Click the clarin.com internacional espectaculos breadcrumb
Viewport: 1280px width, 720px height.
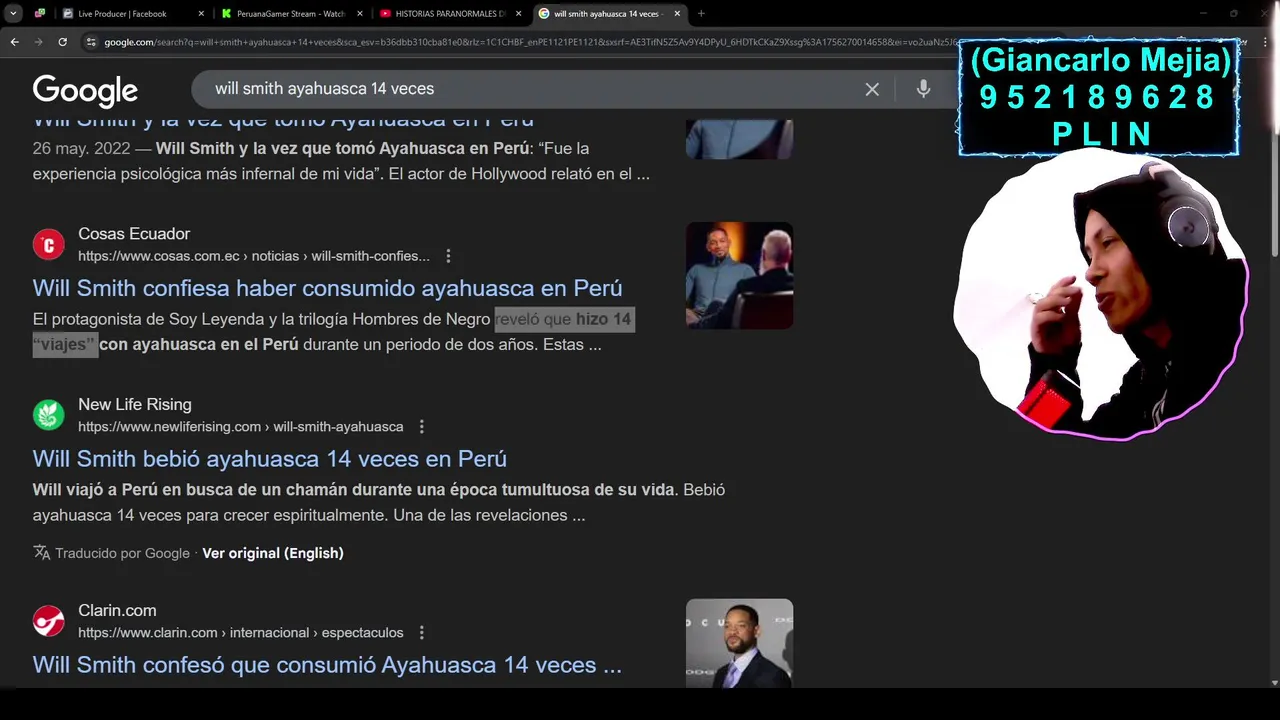click(241, 633)
